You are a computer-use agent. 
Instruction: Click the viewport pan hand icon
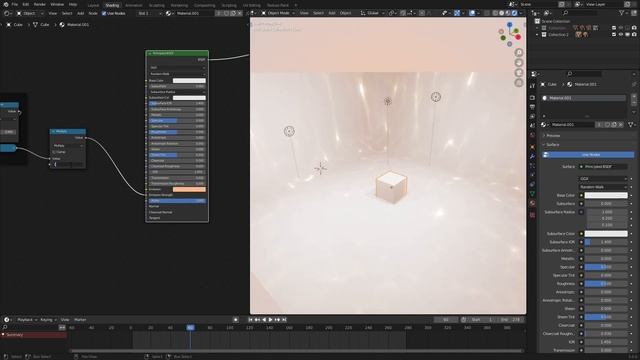pos(519,62)
